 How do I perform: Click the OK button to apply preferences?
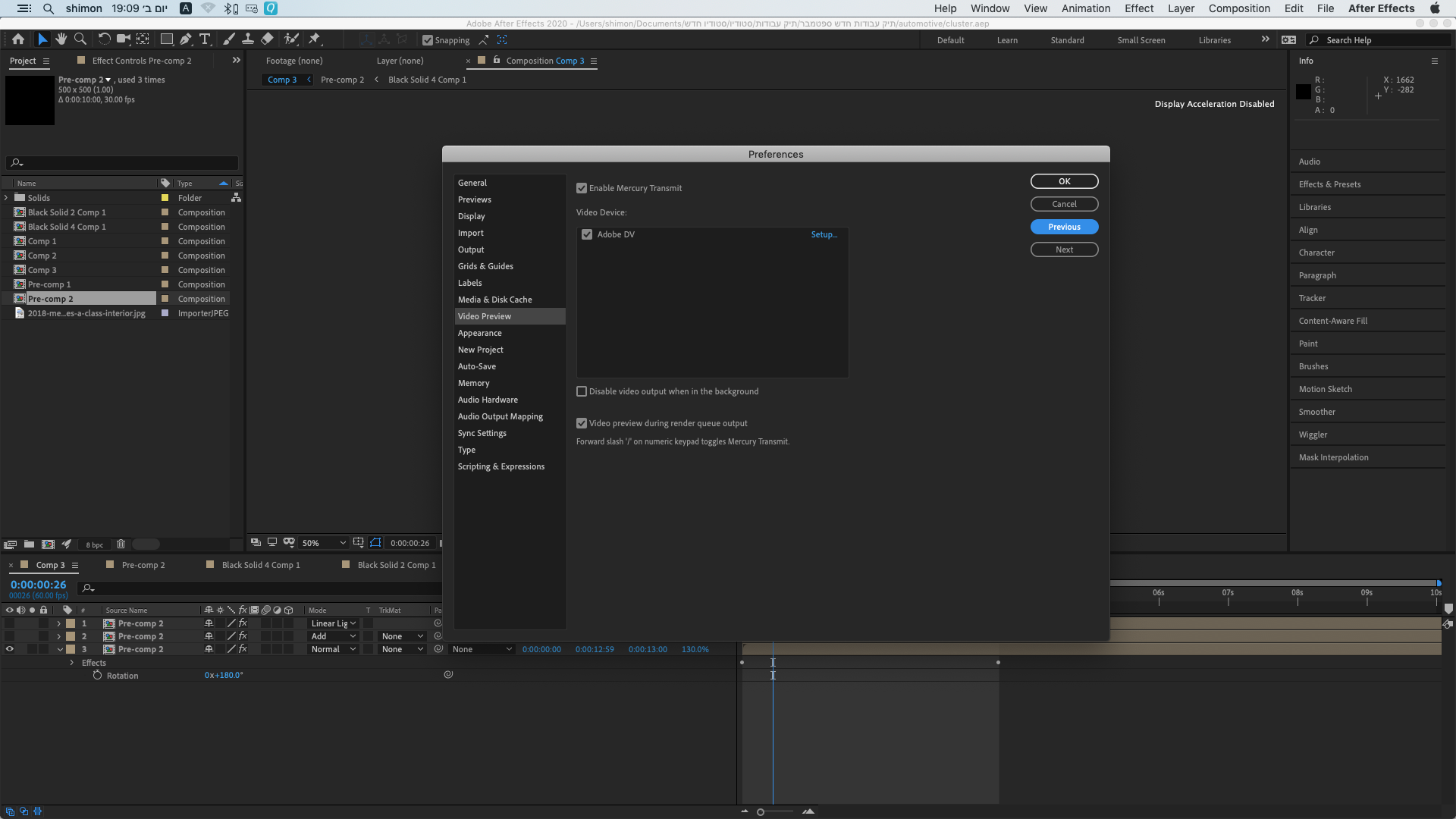[1064, 181]
